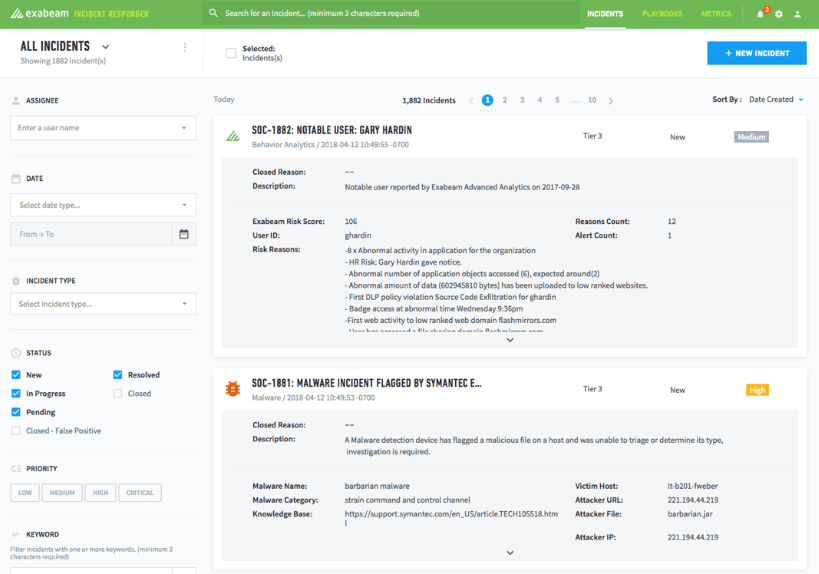This screenshot has height=574, width=819.
Task: Filter by MEDIUM priority
Action: (62, 493)
